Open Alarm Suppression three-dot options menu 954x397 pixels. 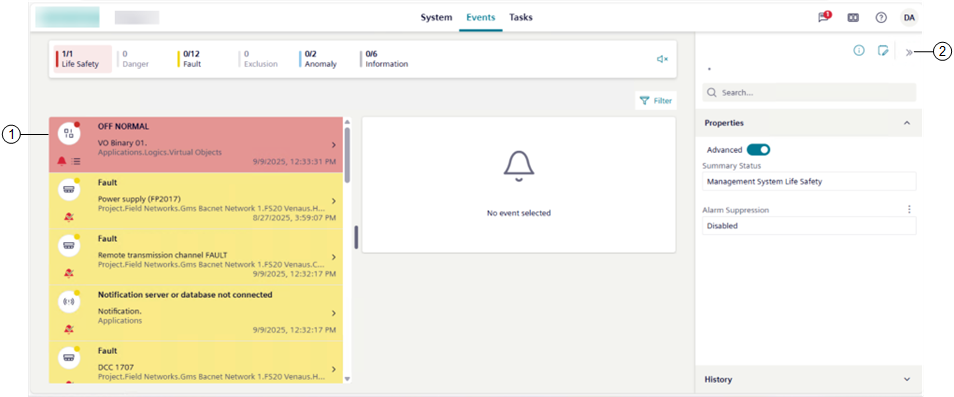pos(910,209)
